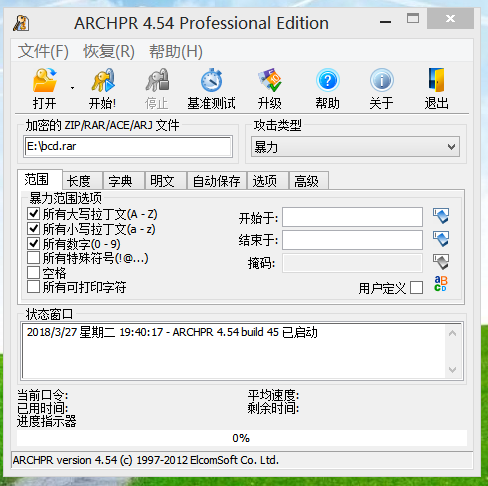
Task: Open About (关于) info icon
Action: click(x=382, y=80)
